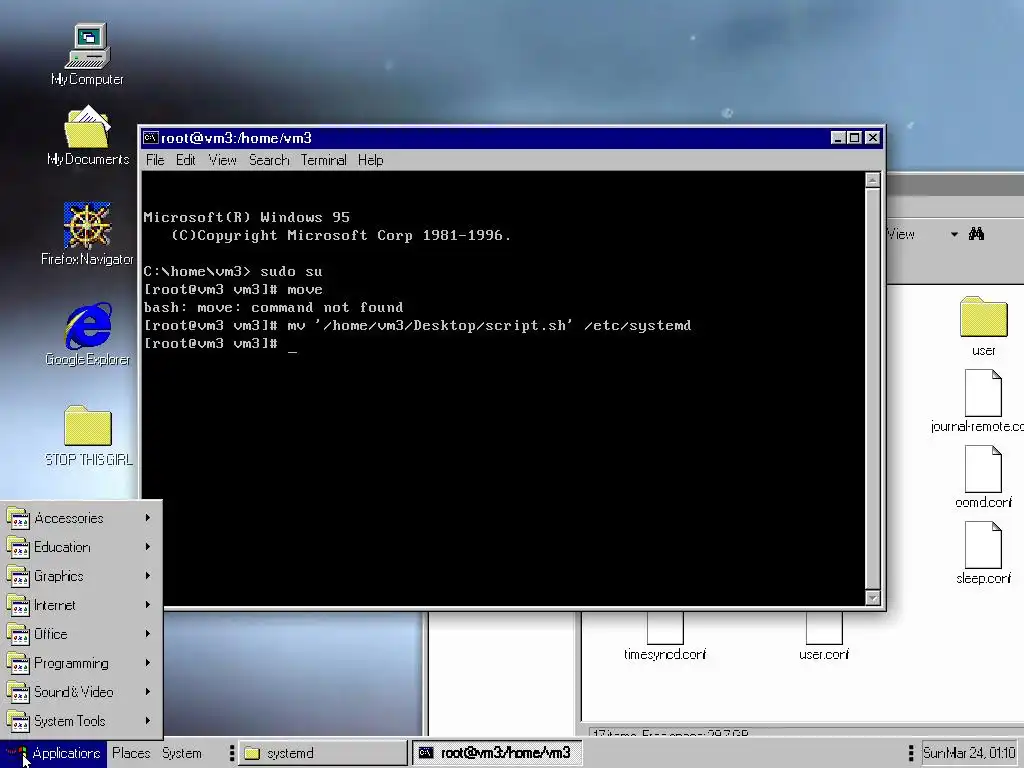Select the oomd.conf file icon
The width and height of the screenshot is (1024, 768).
point(983,469)
